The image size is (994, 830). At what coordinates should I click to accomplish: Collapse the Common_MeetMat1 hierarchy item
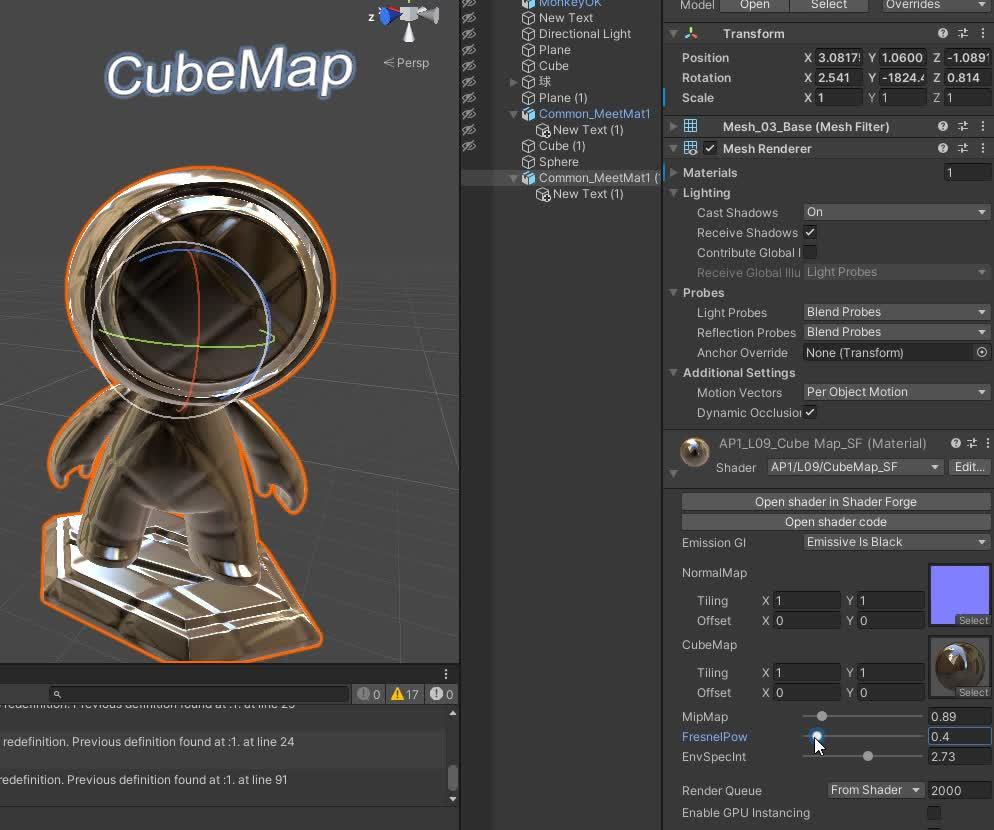513,114
